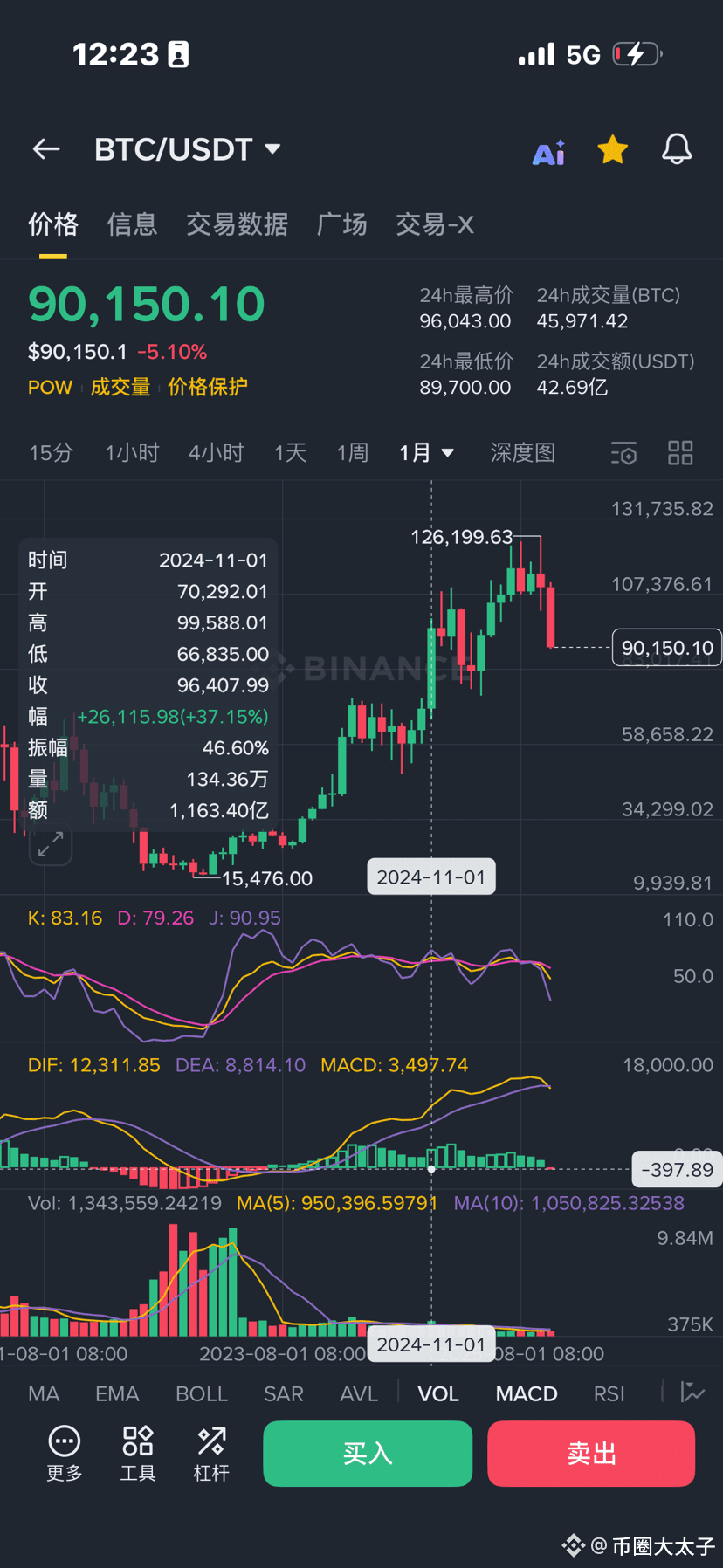The width and height of the screenshot is (723, 1568).
Task: Open the AI analysis icon
Action: (x=549, y=153)
